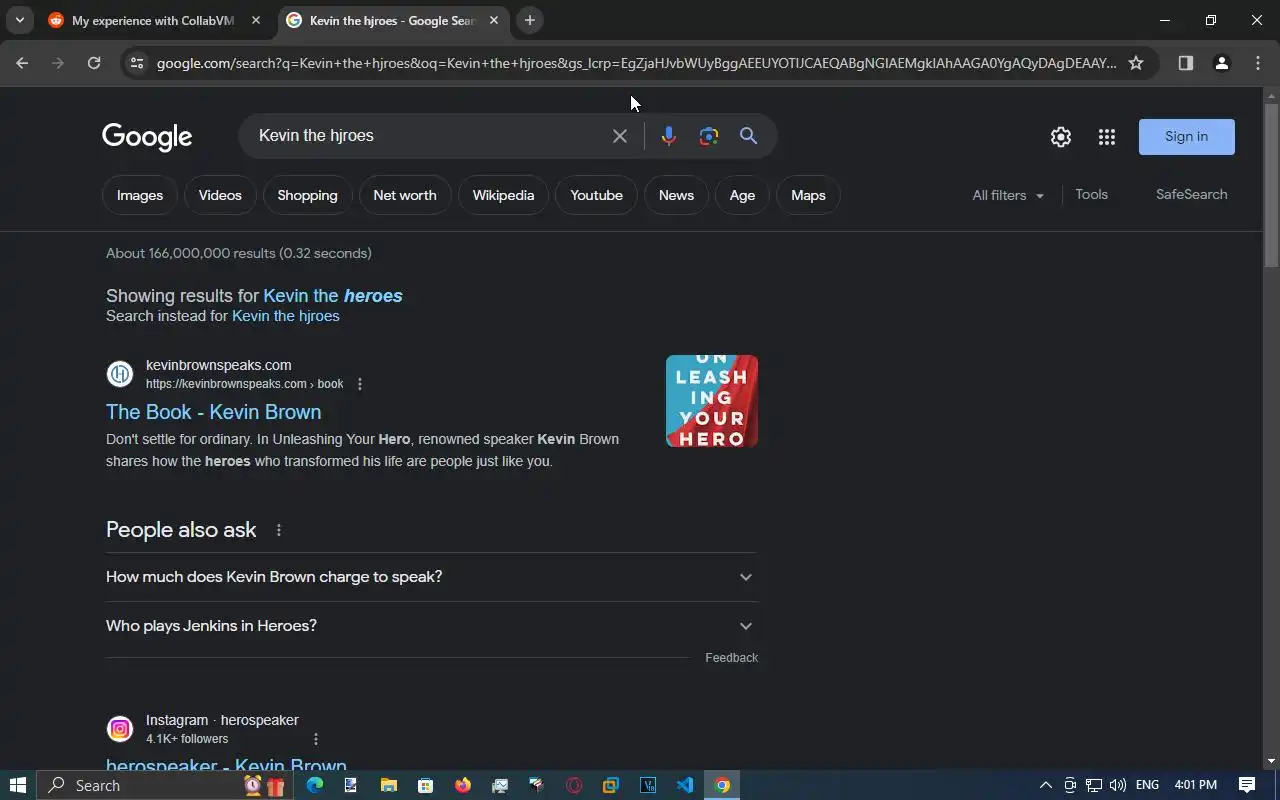Filter results by News
This screenshot has height=800, width=1280.
coord(676,195)
